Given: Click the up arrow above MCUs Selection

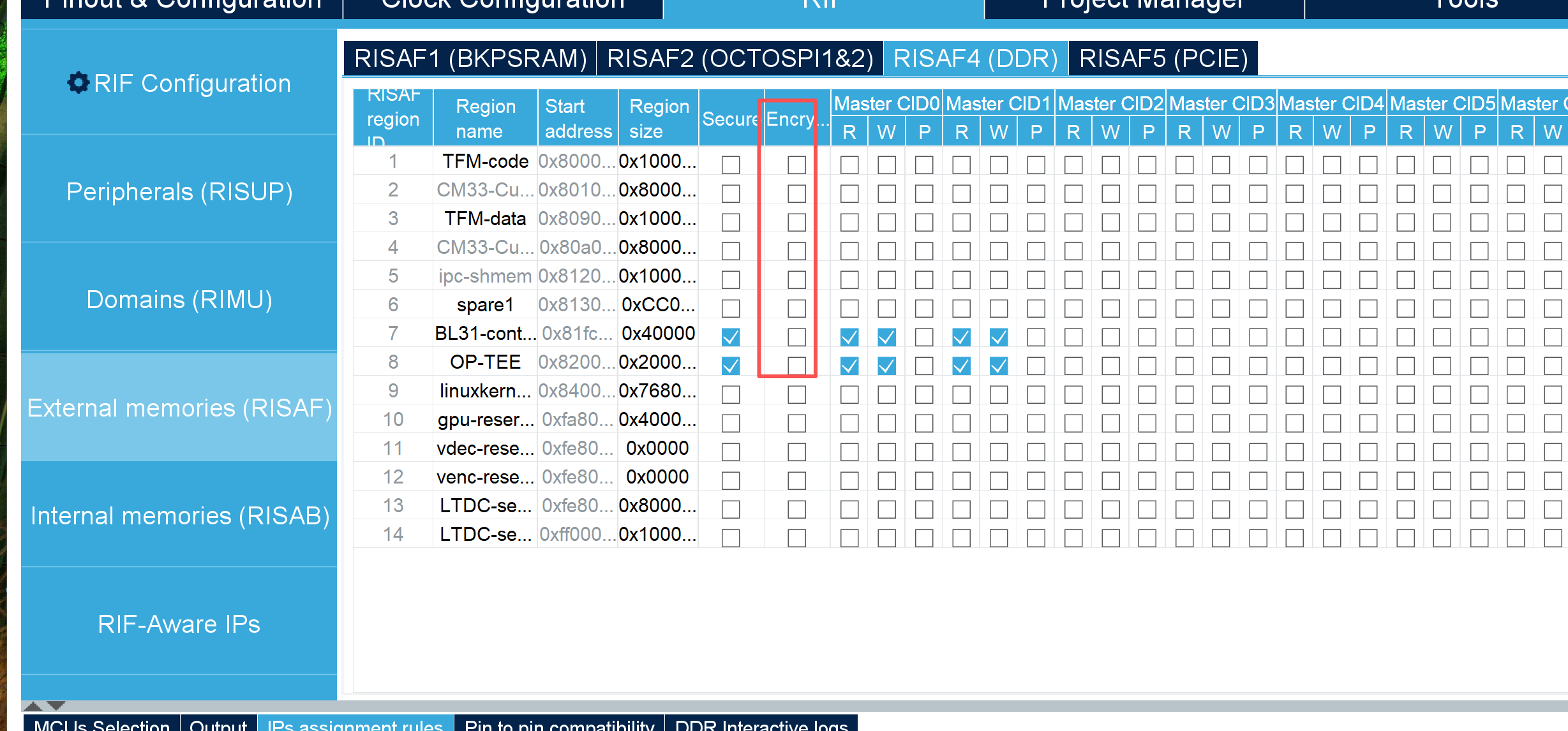Looking at the screenshot, I should (x=33, y=705).
